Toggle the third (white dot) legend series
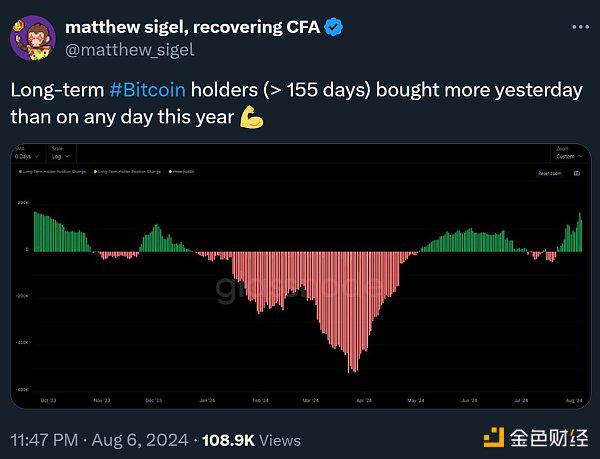 pos(182,172)
